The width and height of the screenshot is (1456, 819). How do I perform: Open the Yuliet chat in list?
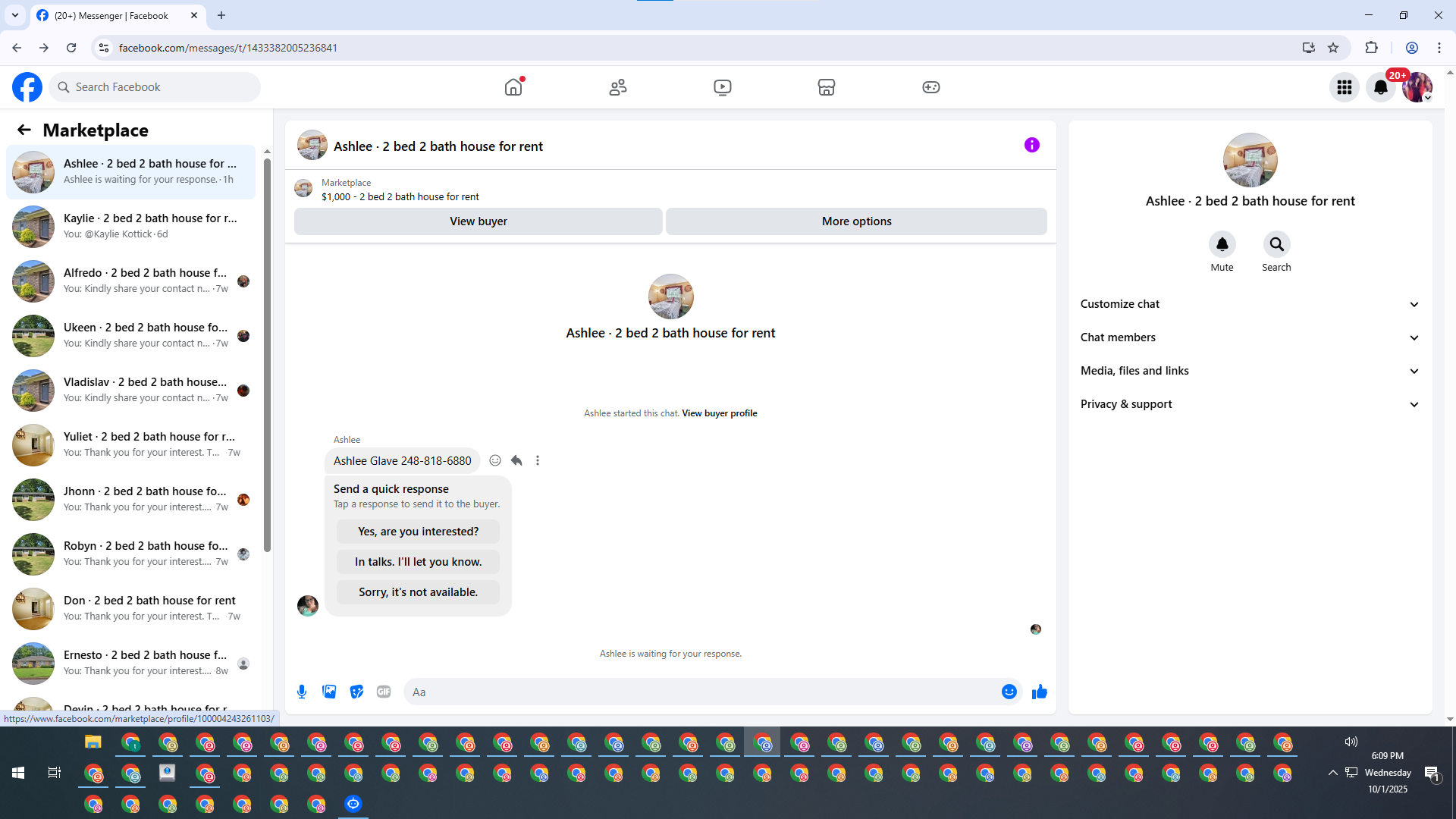pos(131,445)
